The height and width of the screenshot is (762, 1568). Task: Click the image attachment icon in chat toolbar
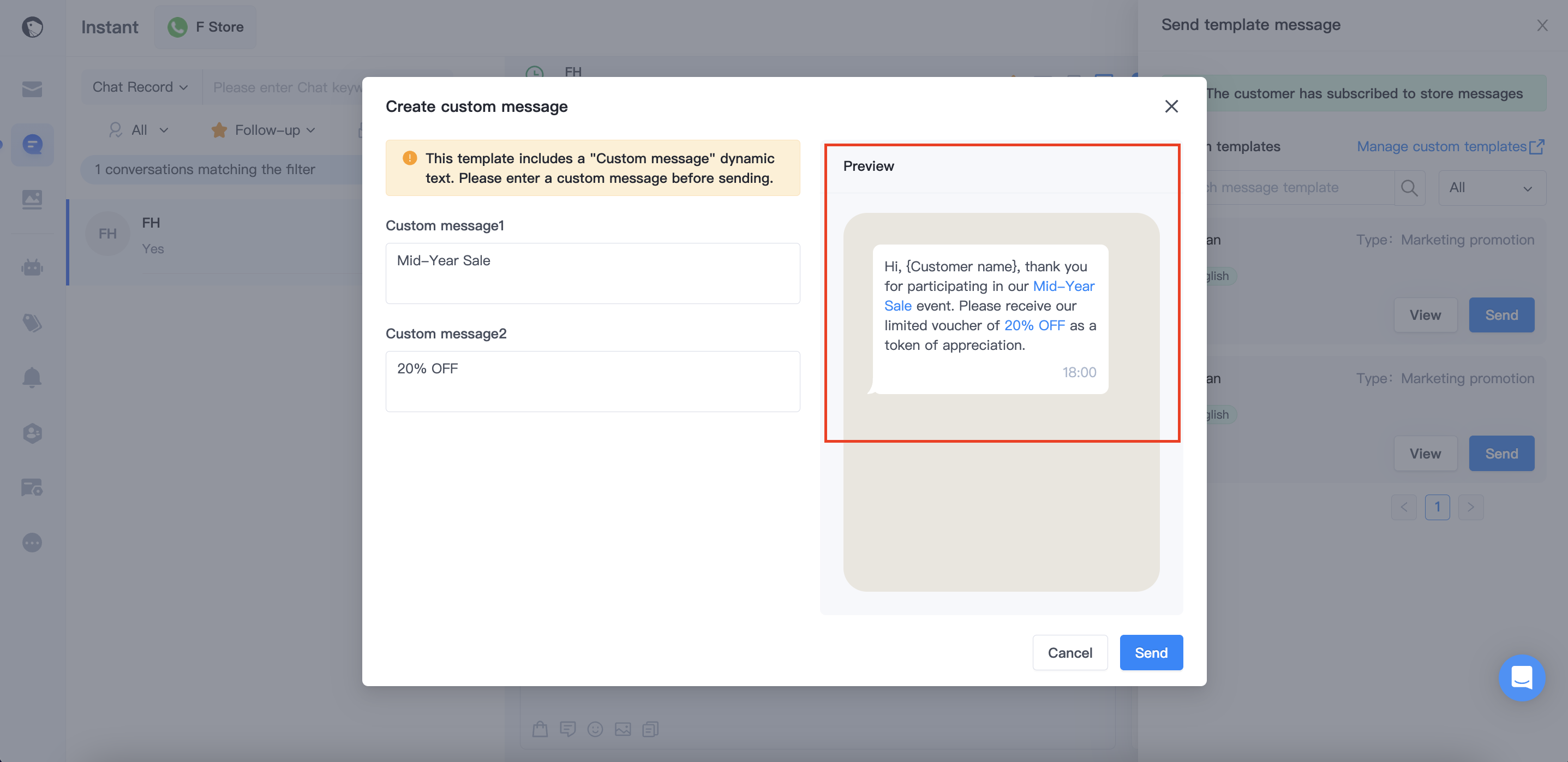pyautogui.click(x=623, y=729)
